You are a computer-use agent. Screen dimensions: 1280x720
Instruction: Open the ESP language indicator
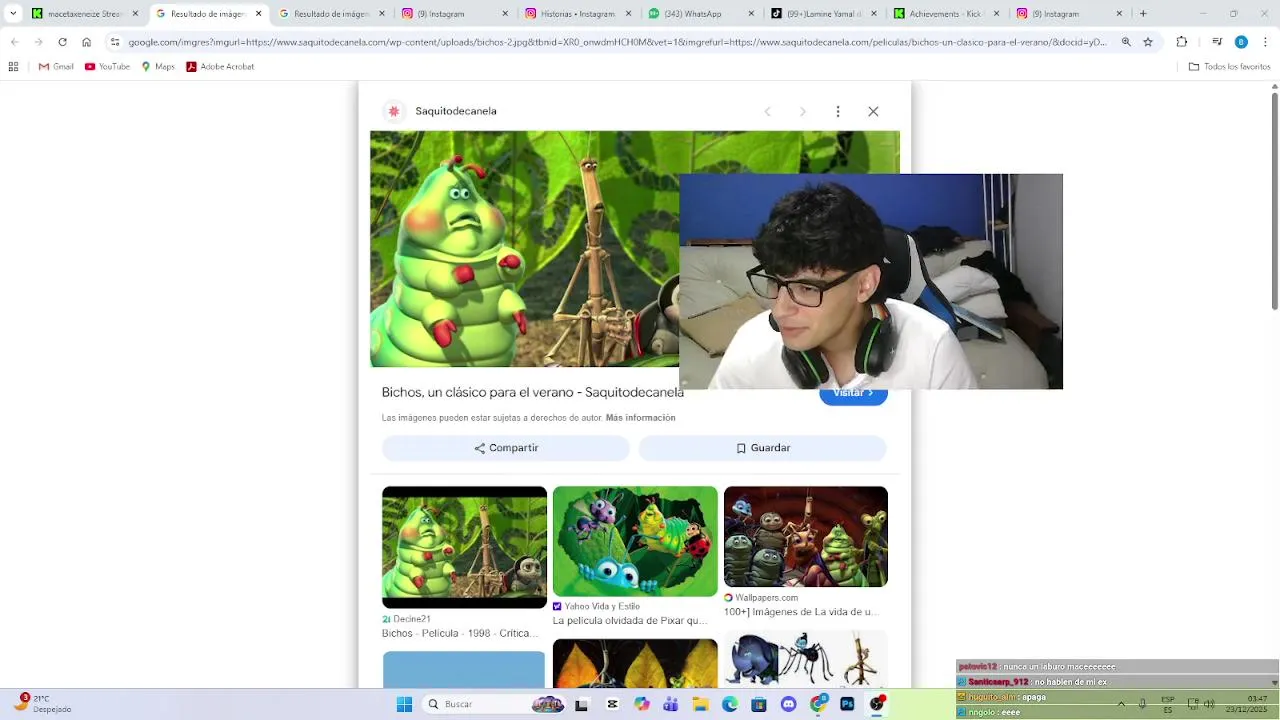1168,704
